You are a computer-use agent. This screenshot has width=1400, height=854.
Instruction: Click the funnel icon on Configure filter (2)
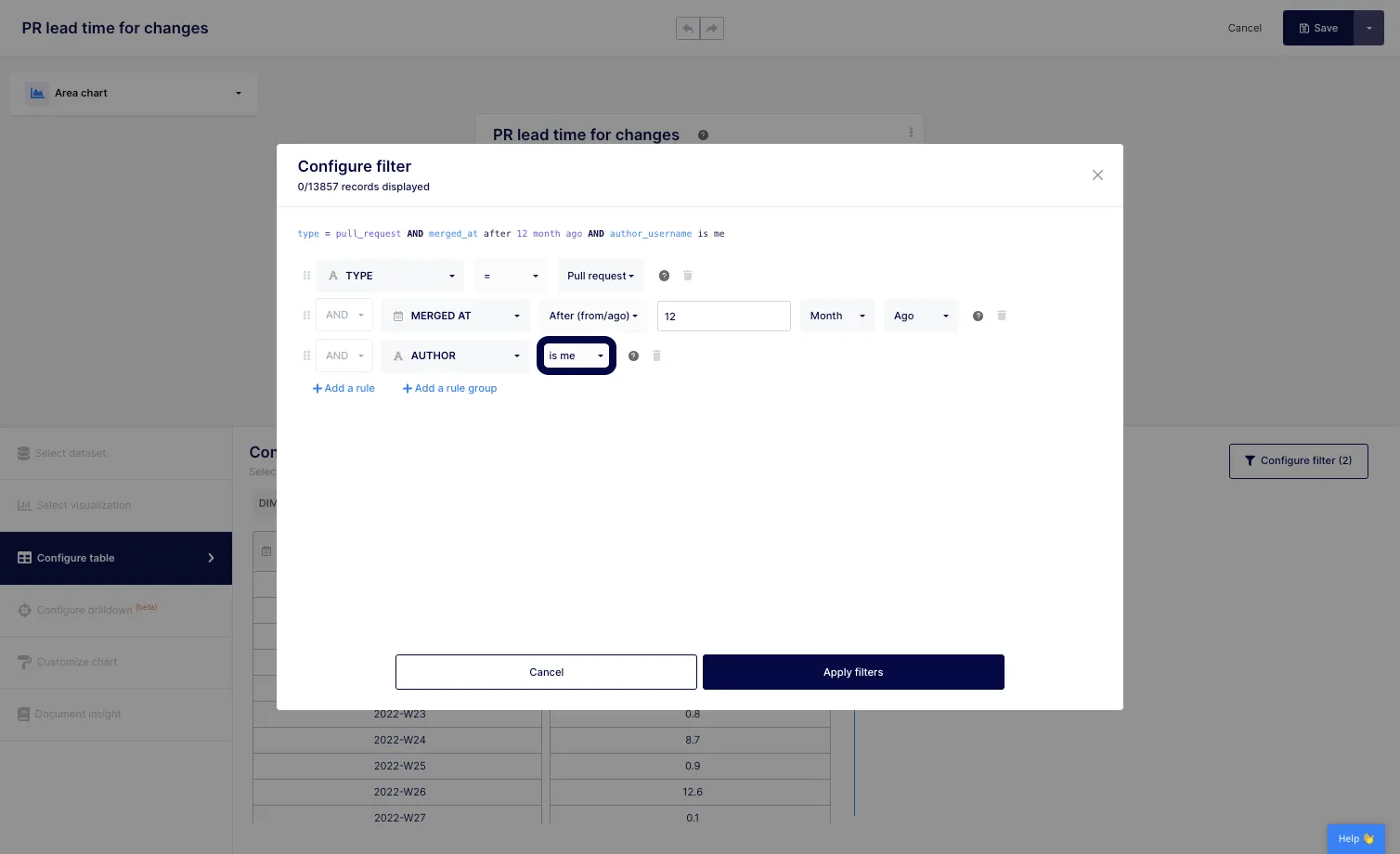pos(1250,460)
